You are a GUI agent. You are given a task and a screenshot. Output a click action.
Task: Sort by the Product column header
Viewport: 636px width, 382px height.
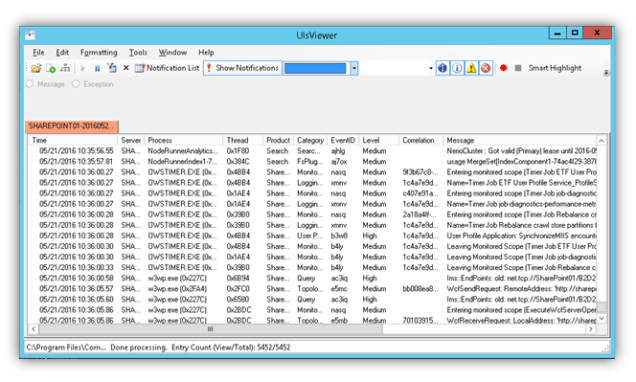pyautogui.click(x=278, y=140)
